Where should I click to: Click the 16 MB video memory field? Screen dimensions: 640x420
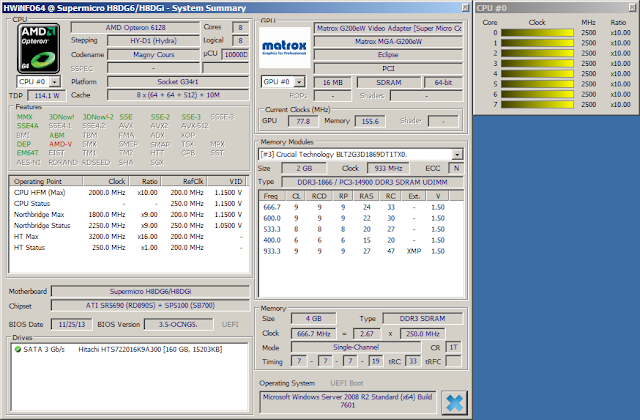click(332, 83)
